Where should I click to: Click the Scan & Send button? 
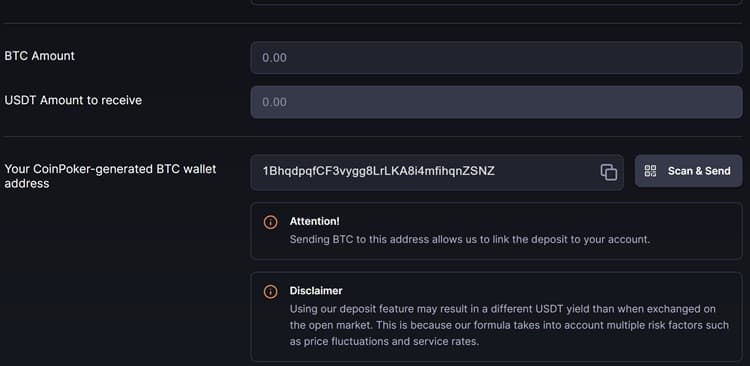pos(688,171)
